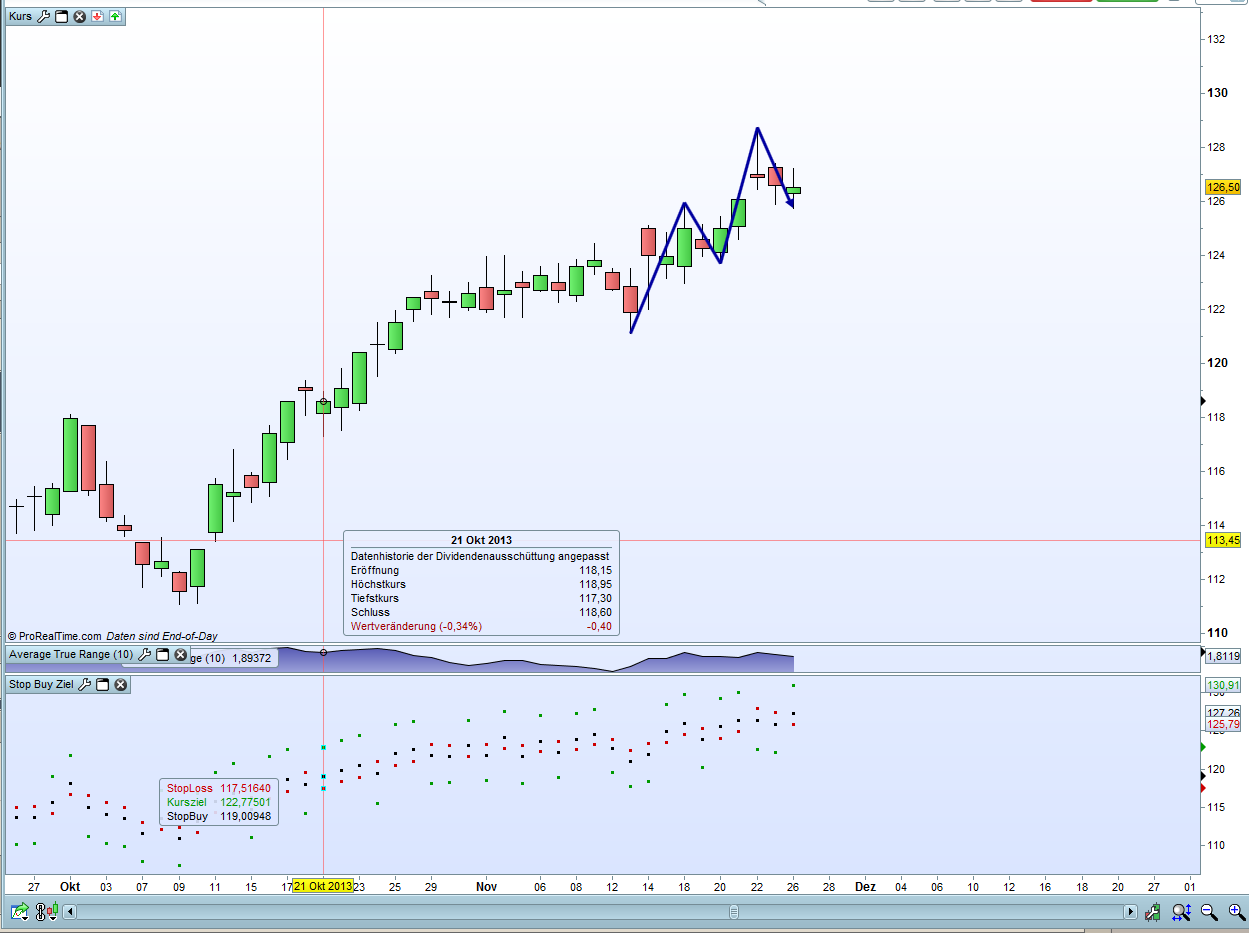The image size is (1249, 933).
Task: Zoom in with the plus magnifier
Action: click(x=1235, y=912)
